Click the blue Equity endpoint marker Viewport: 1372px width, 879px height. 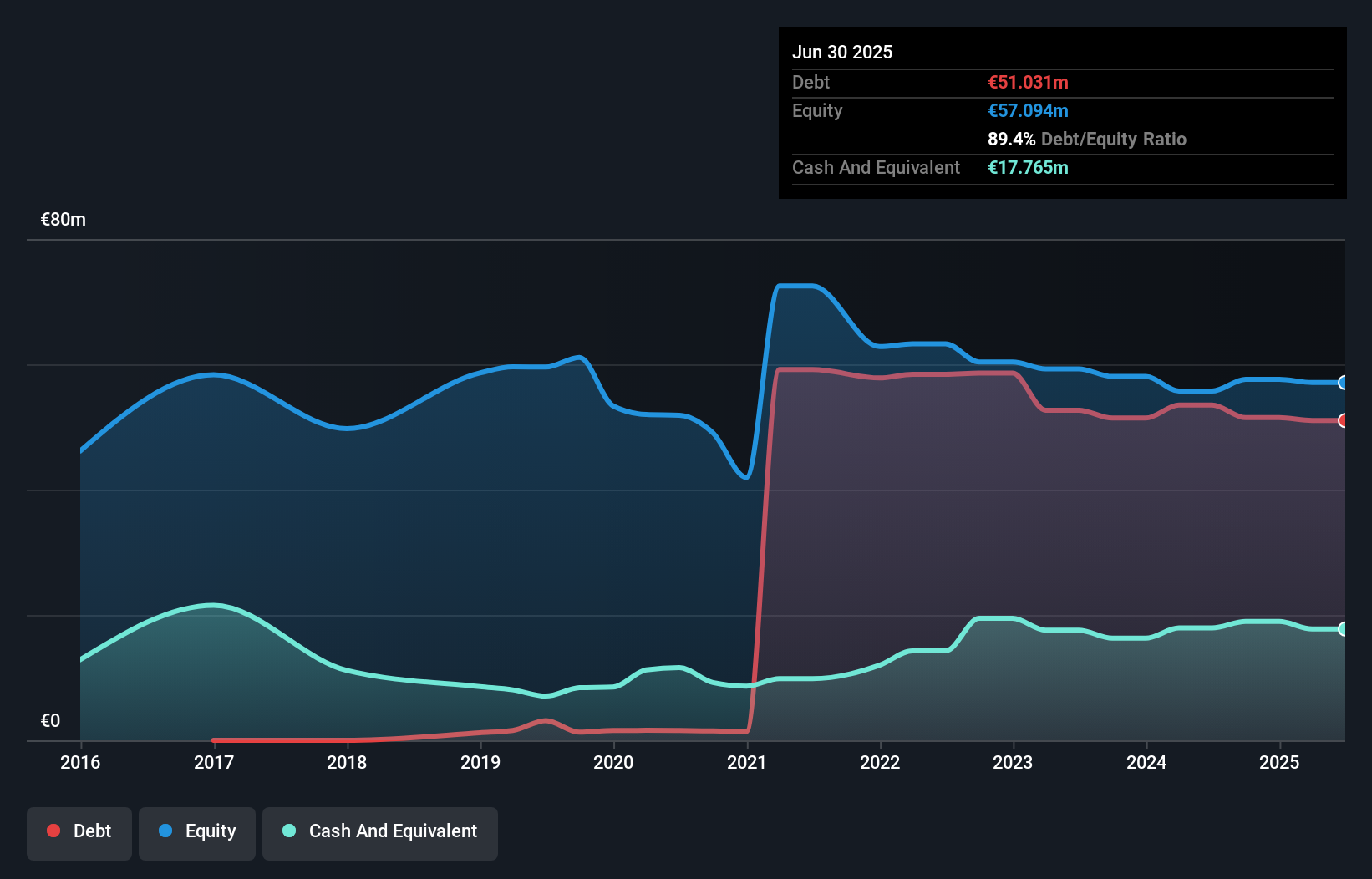coord(1344,383)
